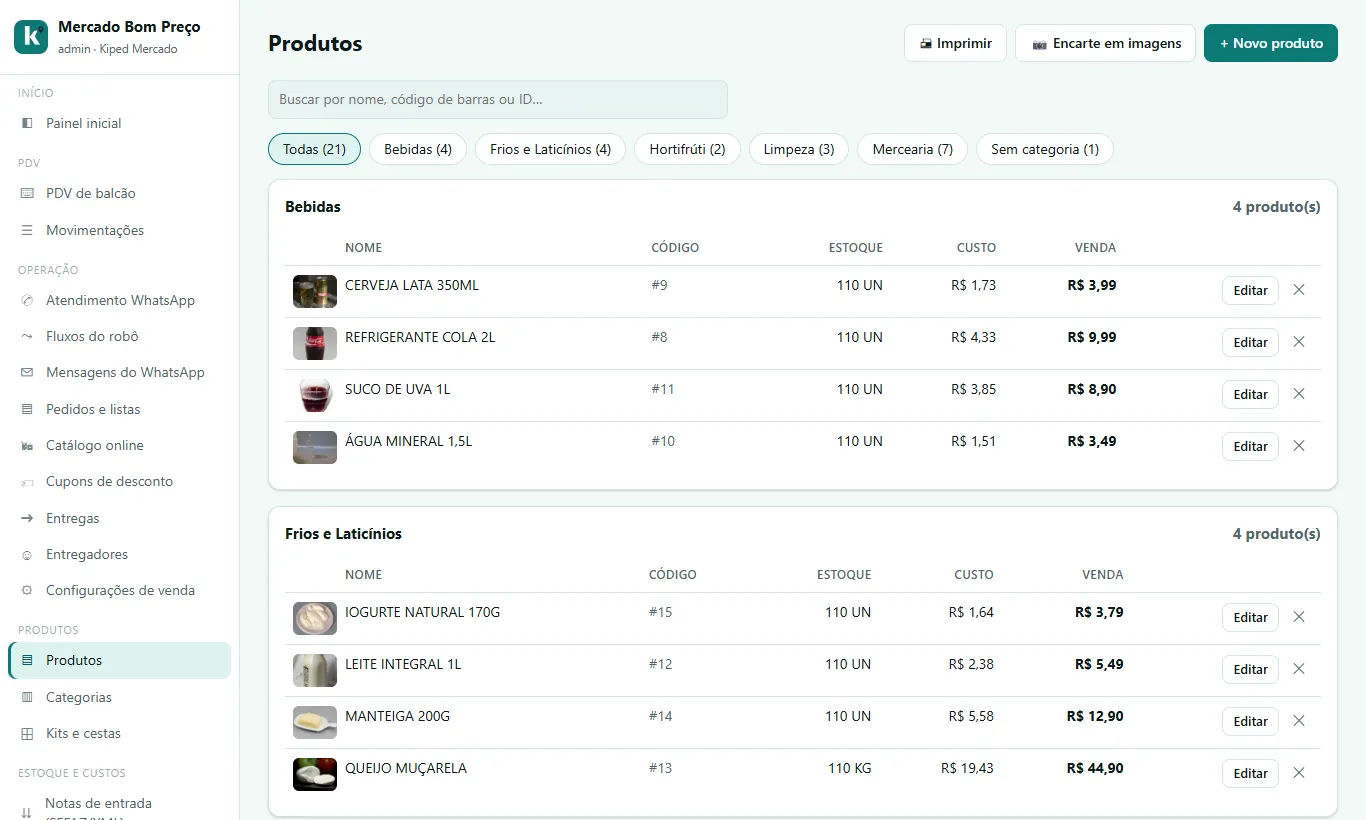Click the Pedidos e listas icon

[x=27, y=409]
